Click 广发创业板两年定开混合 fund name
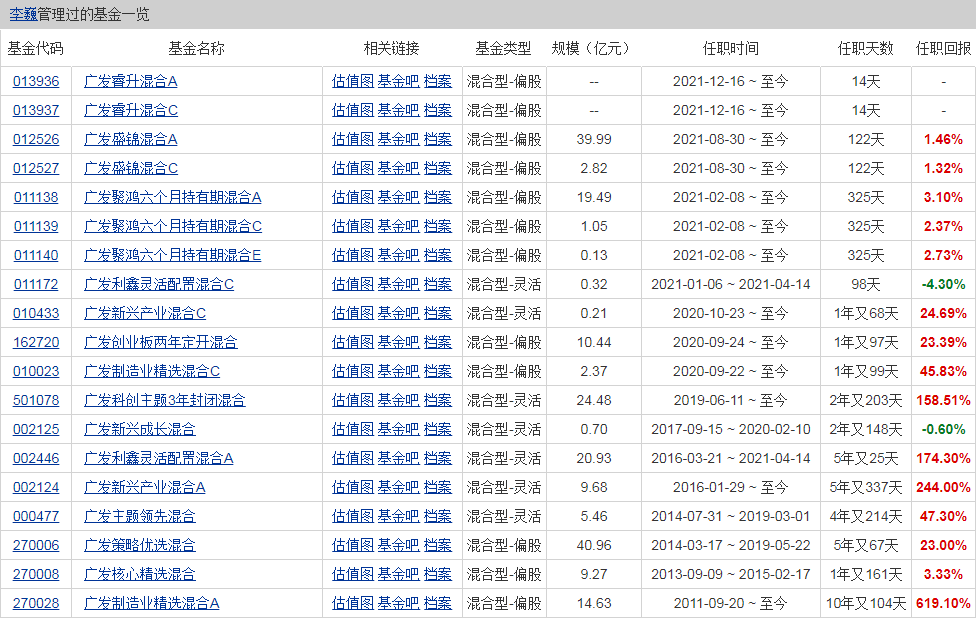979x621 pixels. (161, 343)
